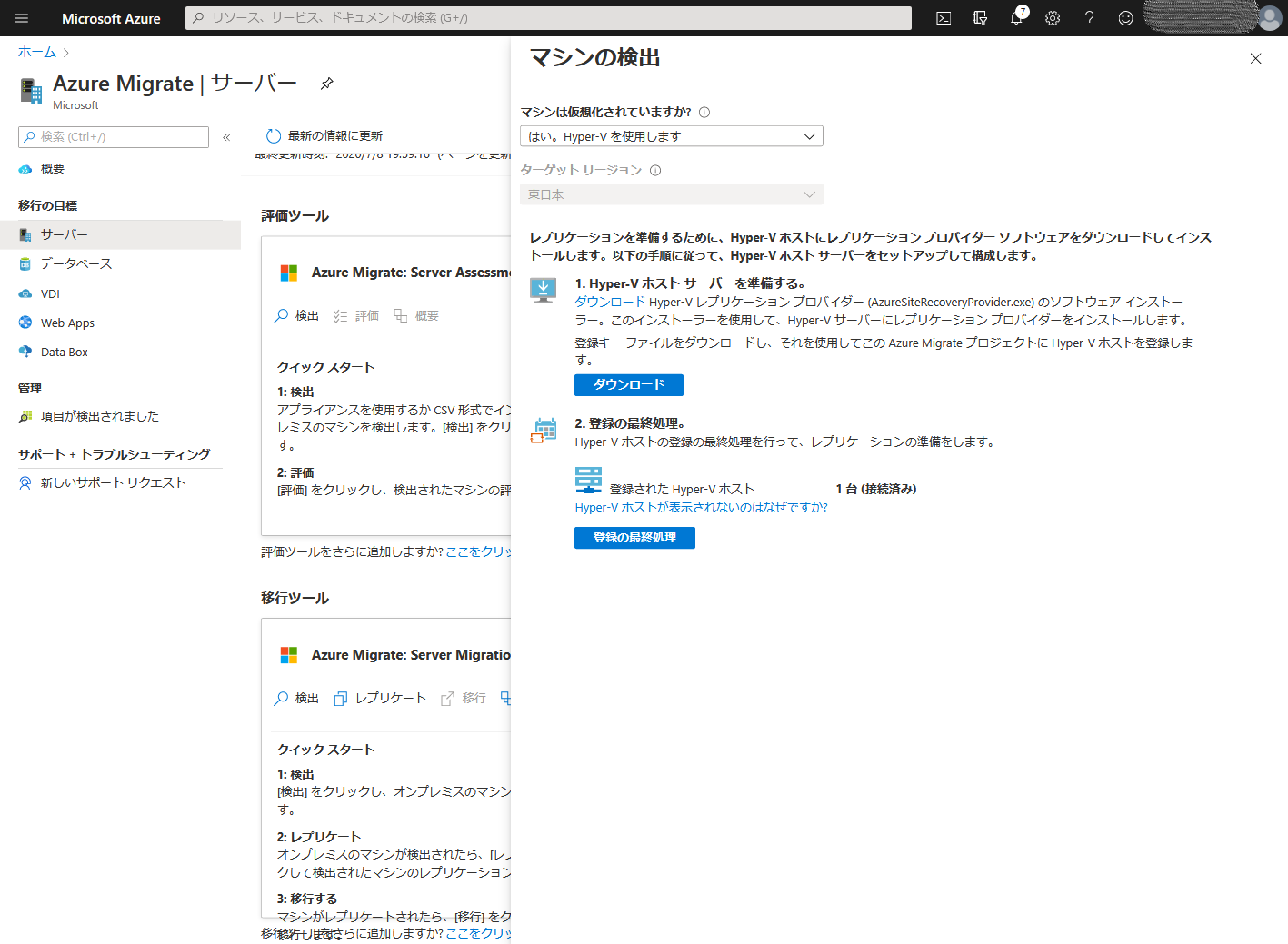The width and height of the screenshot is (1288, 944).
Task: Open directory and subscription filter icon
Action: [x=980, y=18]
